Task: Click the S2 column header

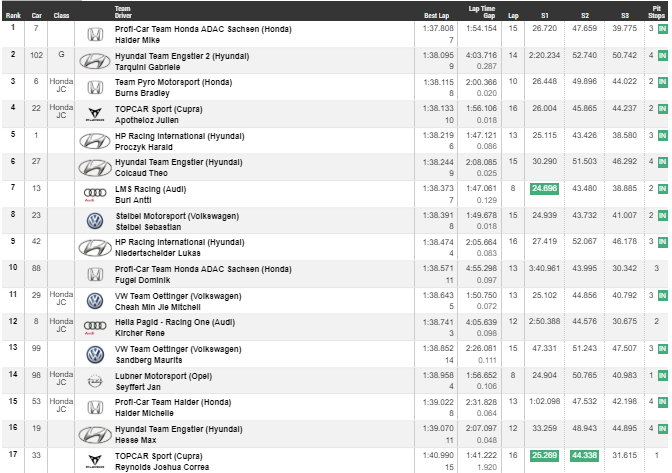Action: (x=585, y=15)
